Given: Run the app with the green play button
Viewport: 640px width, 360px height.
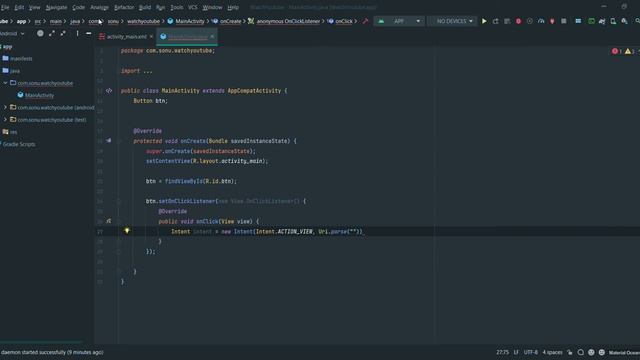Looking at the screenshot, I should pos(484,21).
